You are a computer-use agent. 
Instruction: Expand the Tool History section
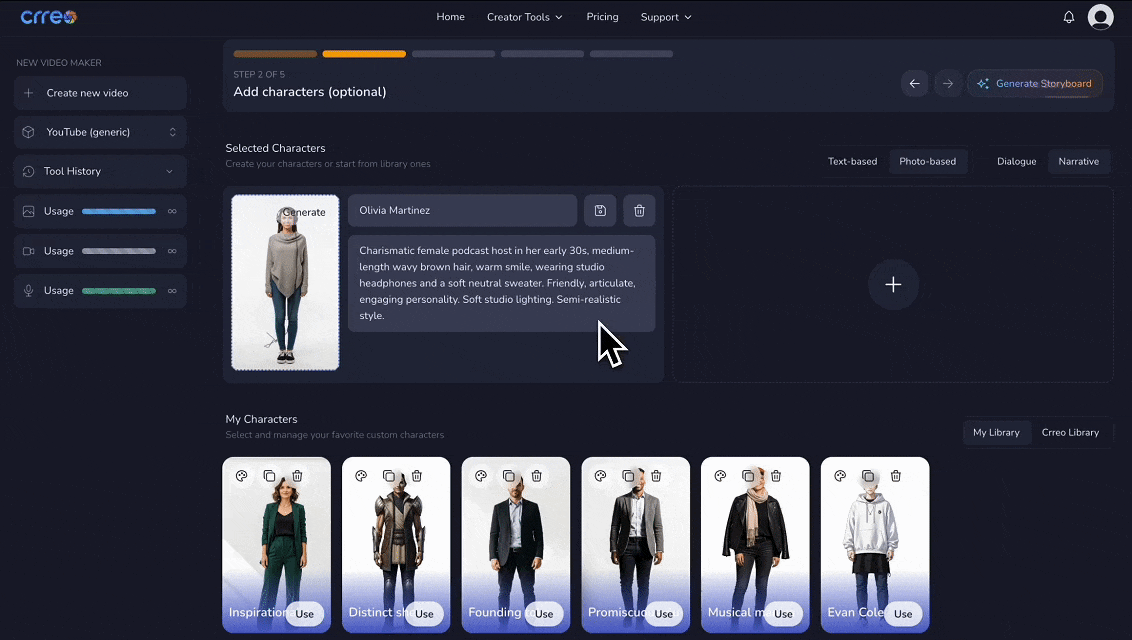click(x=100, y=171)
